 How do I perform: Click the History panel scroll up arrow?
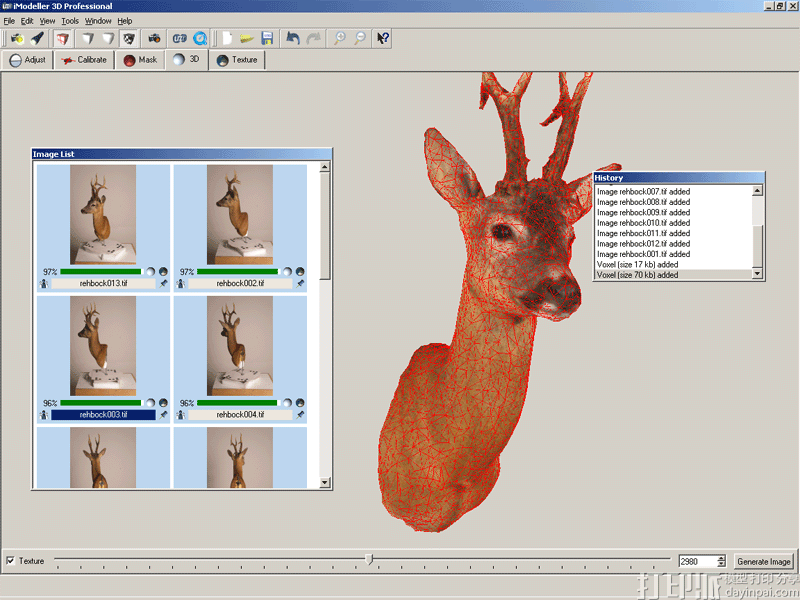[x=758, y=191]
